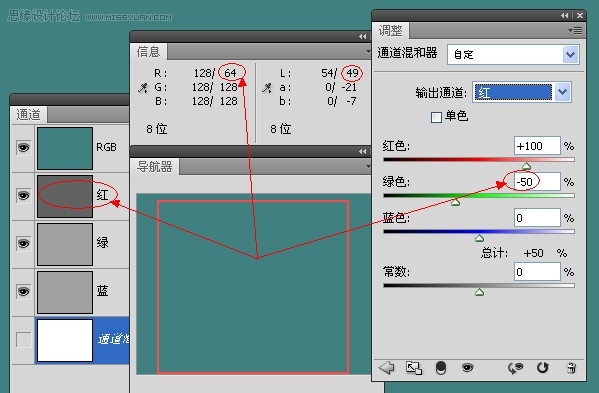Open the 通道混和器 preset dropdown
The width and height of the screenshot is (599, 393).
(513, 54)
